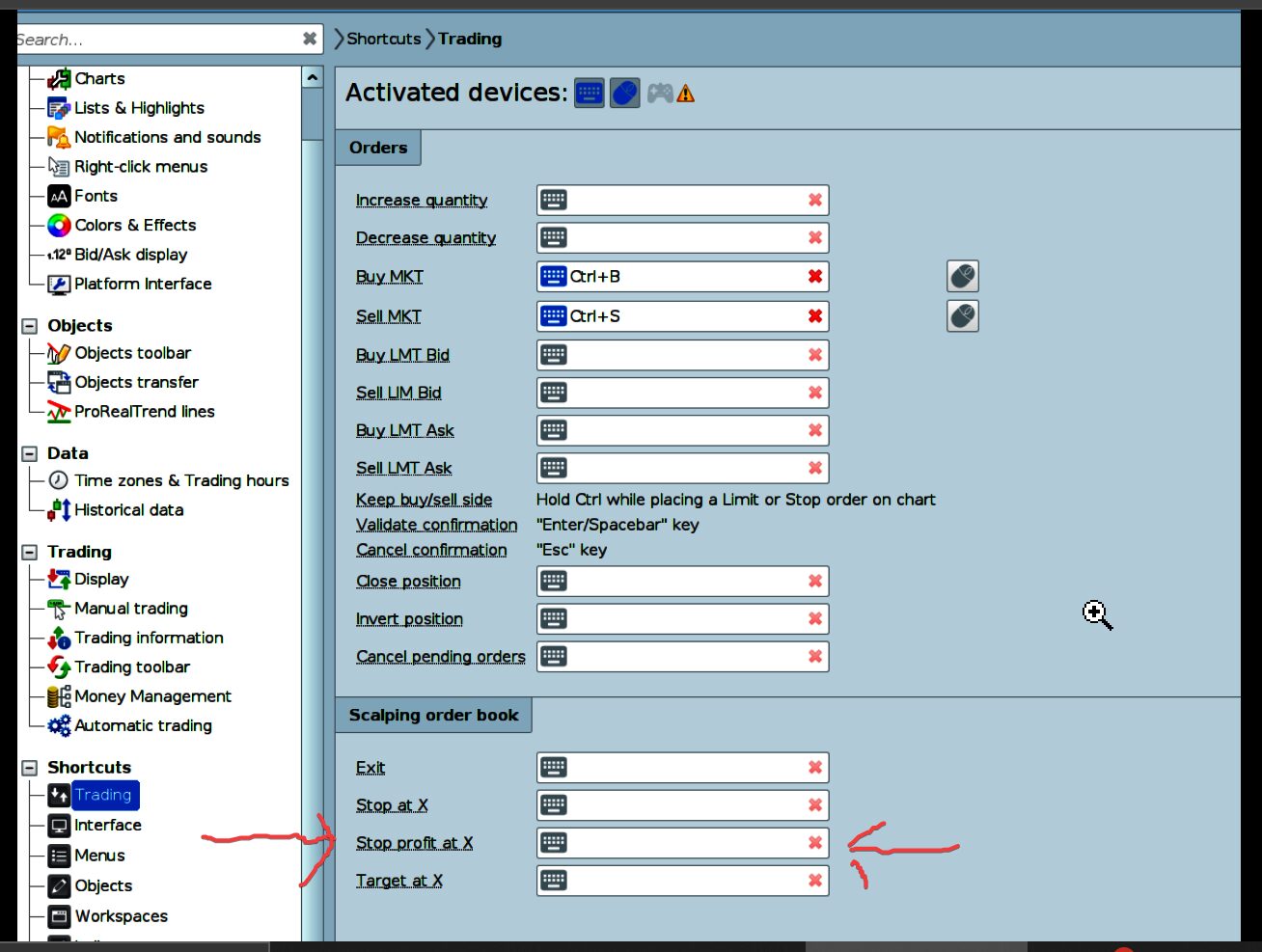This screenshot has height=952, width=1262.
Task: Open the Shortcuts Workspaces icon
Action: [59, 916]
